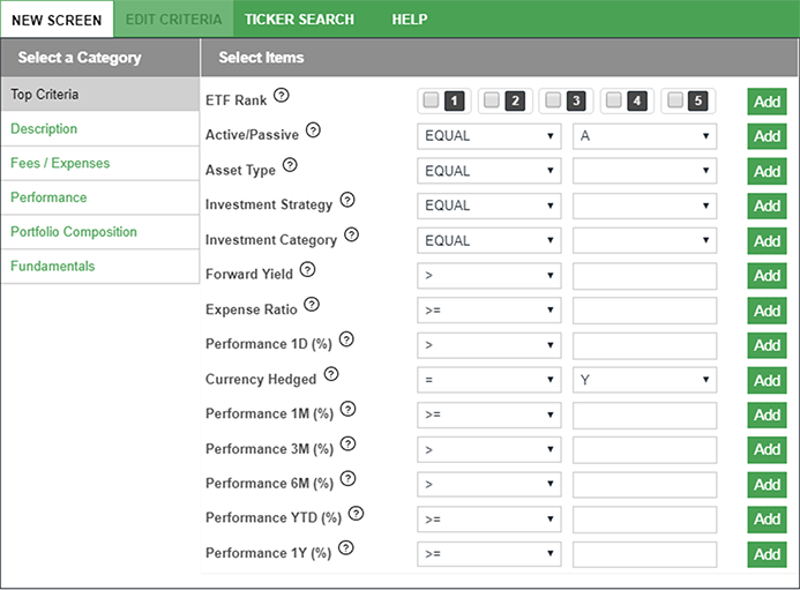This screenshot has height=590, width=800.
Task: Click help icon next to ETF Rank
Action: pyautogui.click(x=281, y=95)
